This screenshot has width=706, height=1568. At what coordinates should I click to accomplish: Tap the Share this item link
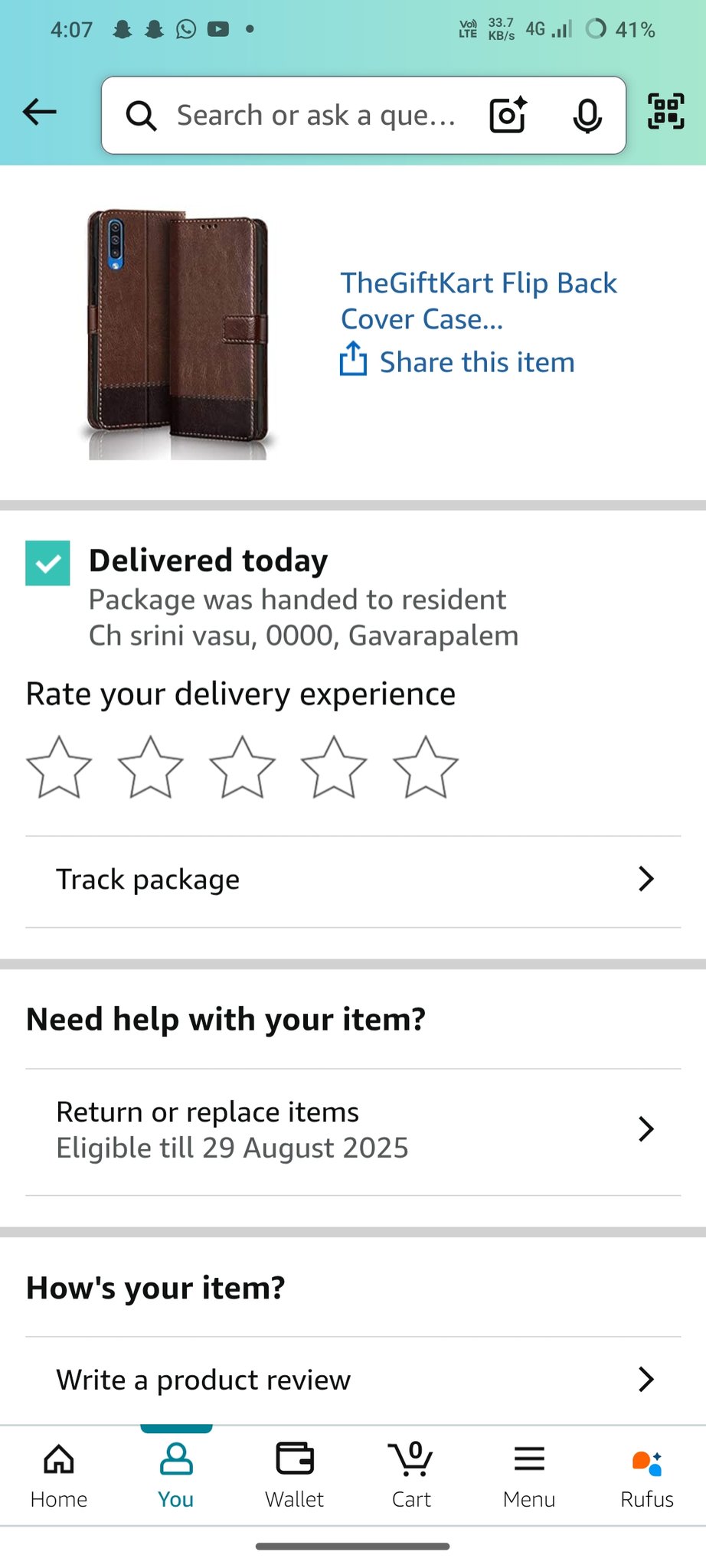click(476, 362)
